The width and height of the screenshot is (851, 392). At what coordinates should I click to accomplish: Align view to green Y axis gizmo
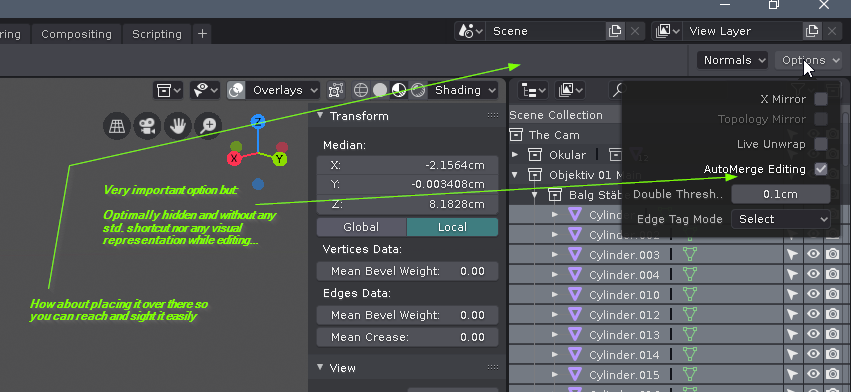(x=280, y=159)
